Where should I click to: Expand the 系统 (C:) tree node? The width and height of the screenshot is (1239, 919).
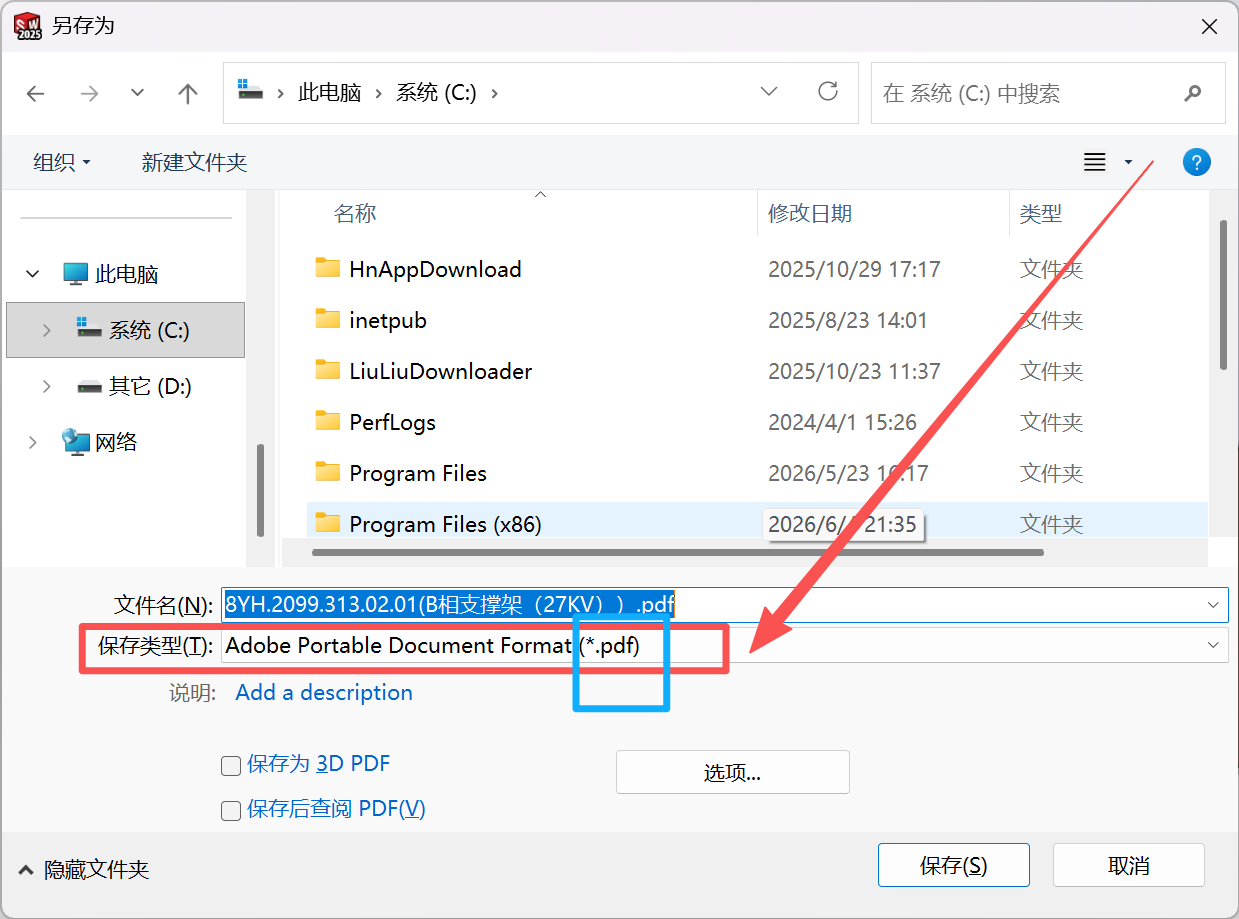pos(47,330)
